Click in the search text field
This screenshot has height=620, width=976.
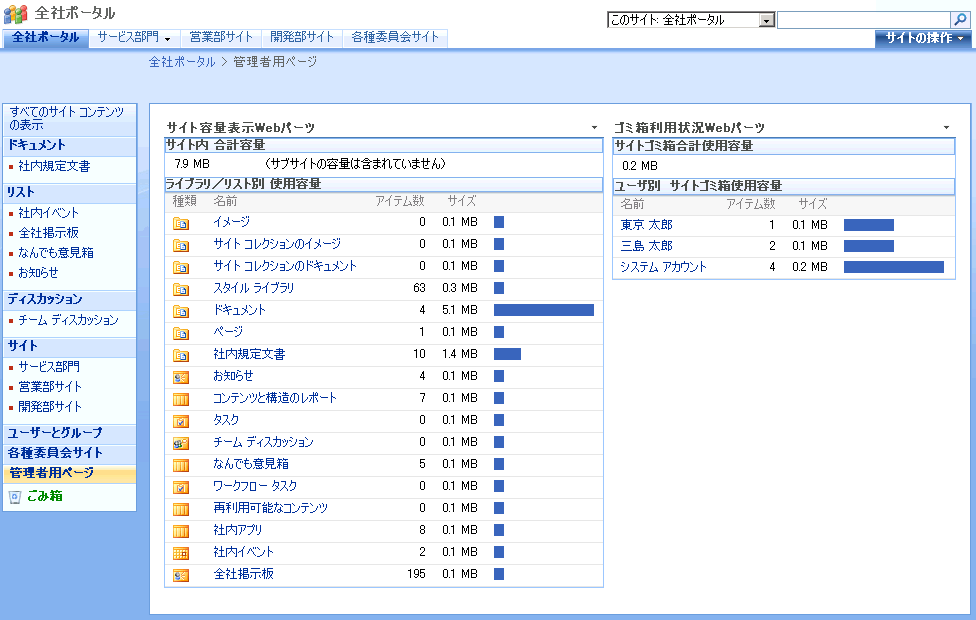[862, 20]
